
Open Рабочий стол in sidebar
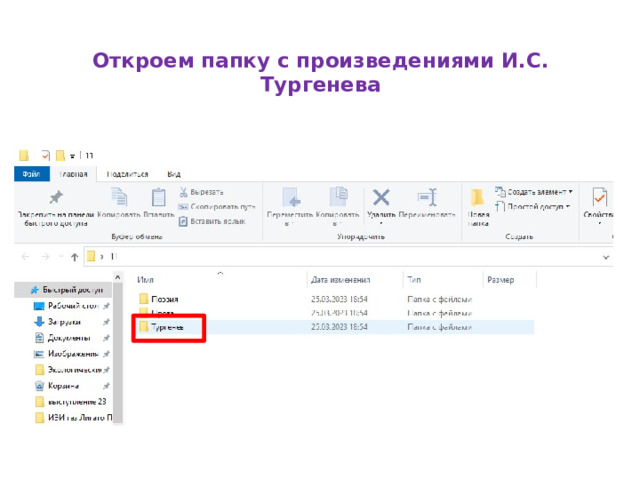(67, 306)
